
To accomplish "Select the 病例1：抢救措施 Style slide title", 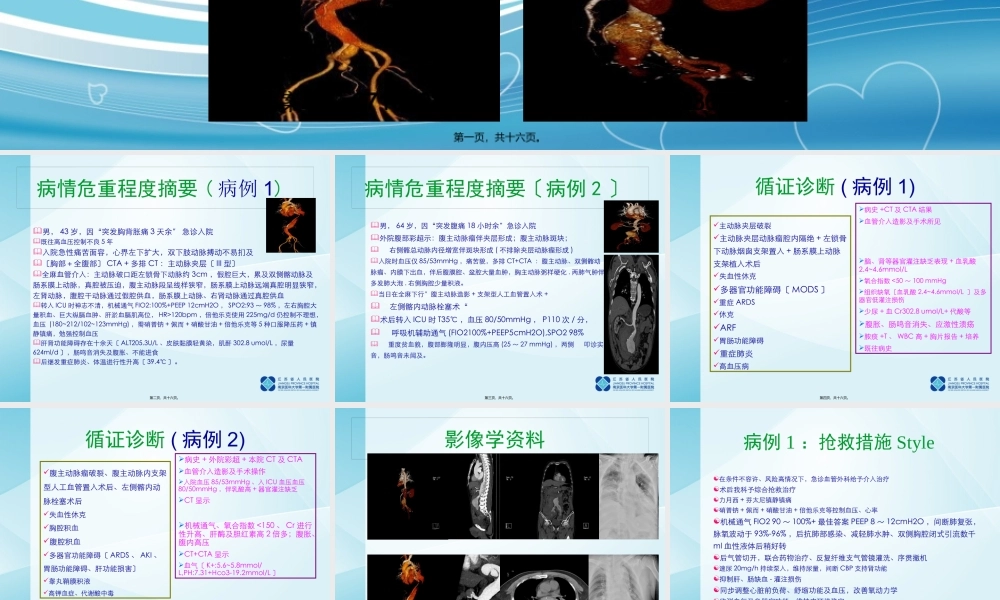I will pos(840,440).
